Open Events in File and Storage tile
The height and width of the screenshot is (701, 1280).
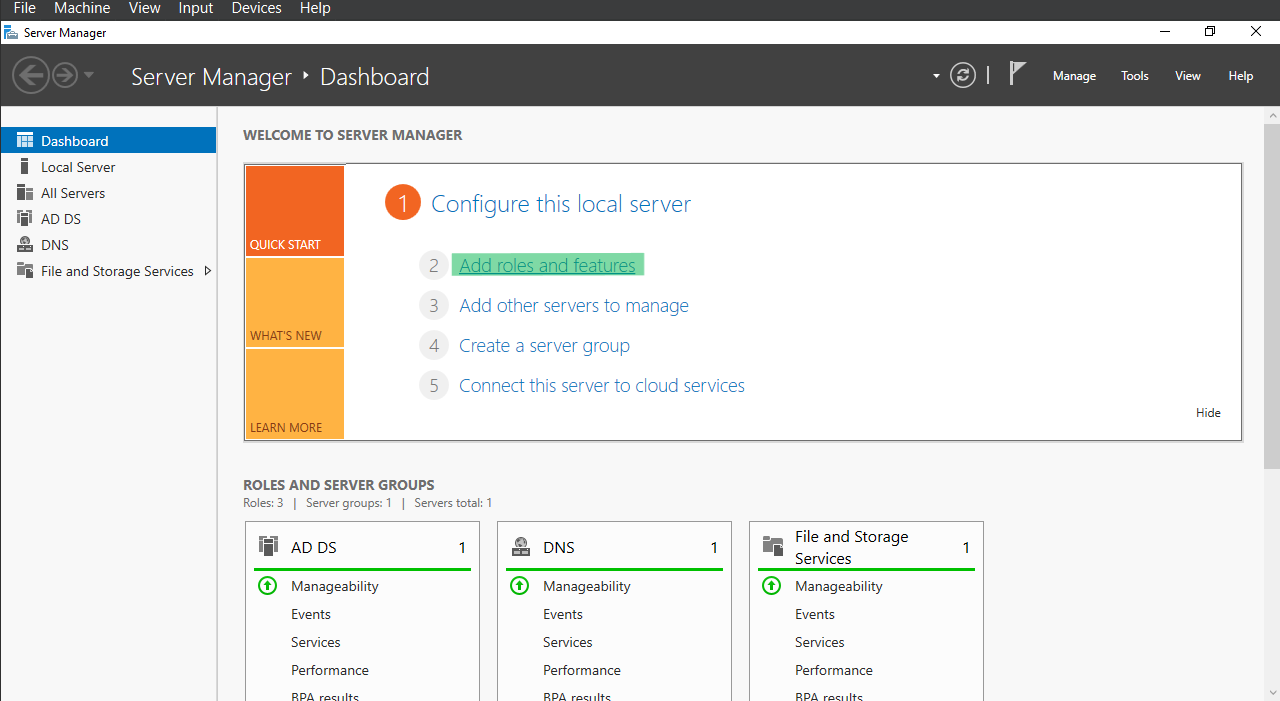click(x=815, y=614)
